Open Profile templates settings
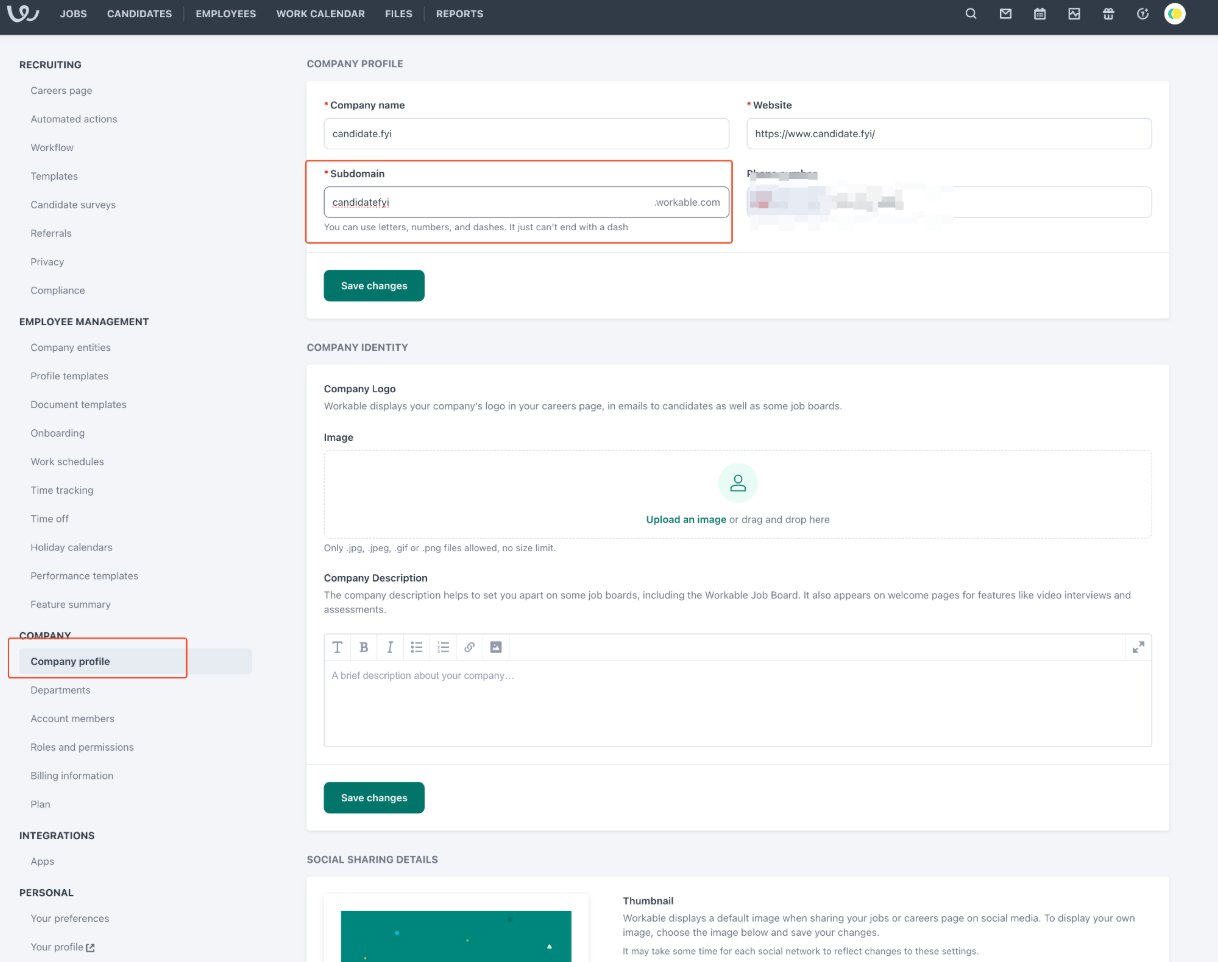Screen dimensions: 1218x962 (70, 376)
